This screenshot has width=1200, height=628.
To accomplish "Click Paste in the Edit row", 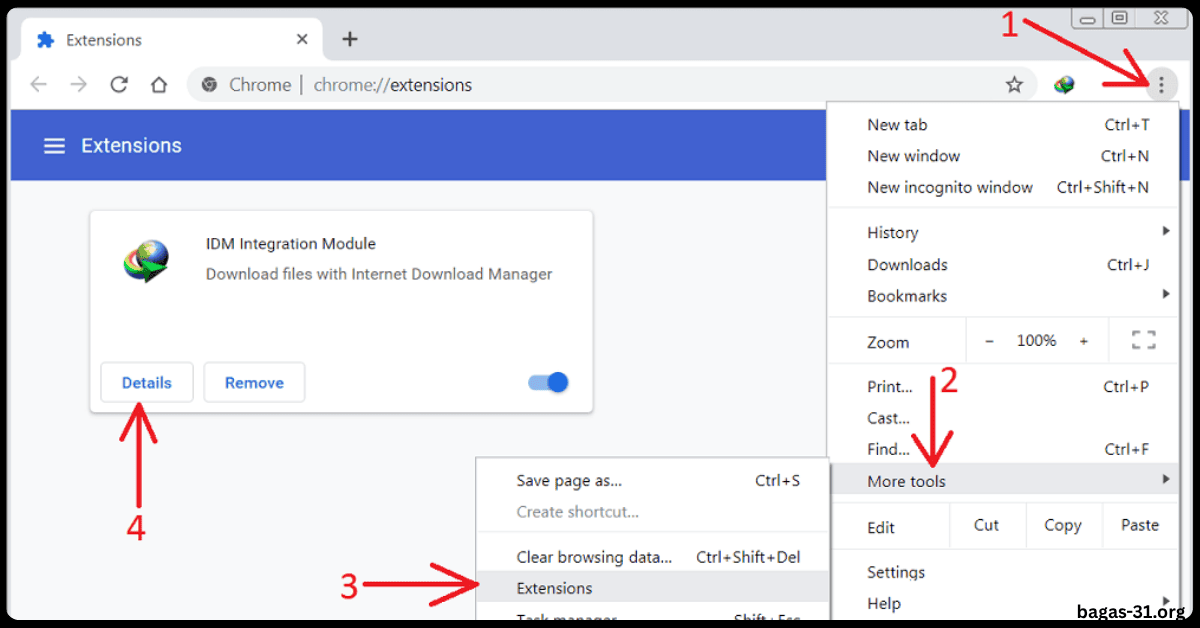I will (x=1140, y=525).
